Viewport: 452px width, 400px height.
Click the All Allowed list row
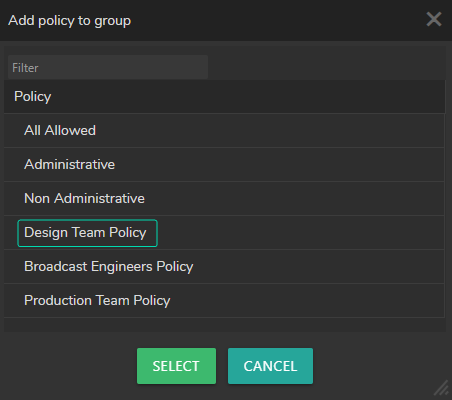(x=224, y=131)
